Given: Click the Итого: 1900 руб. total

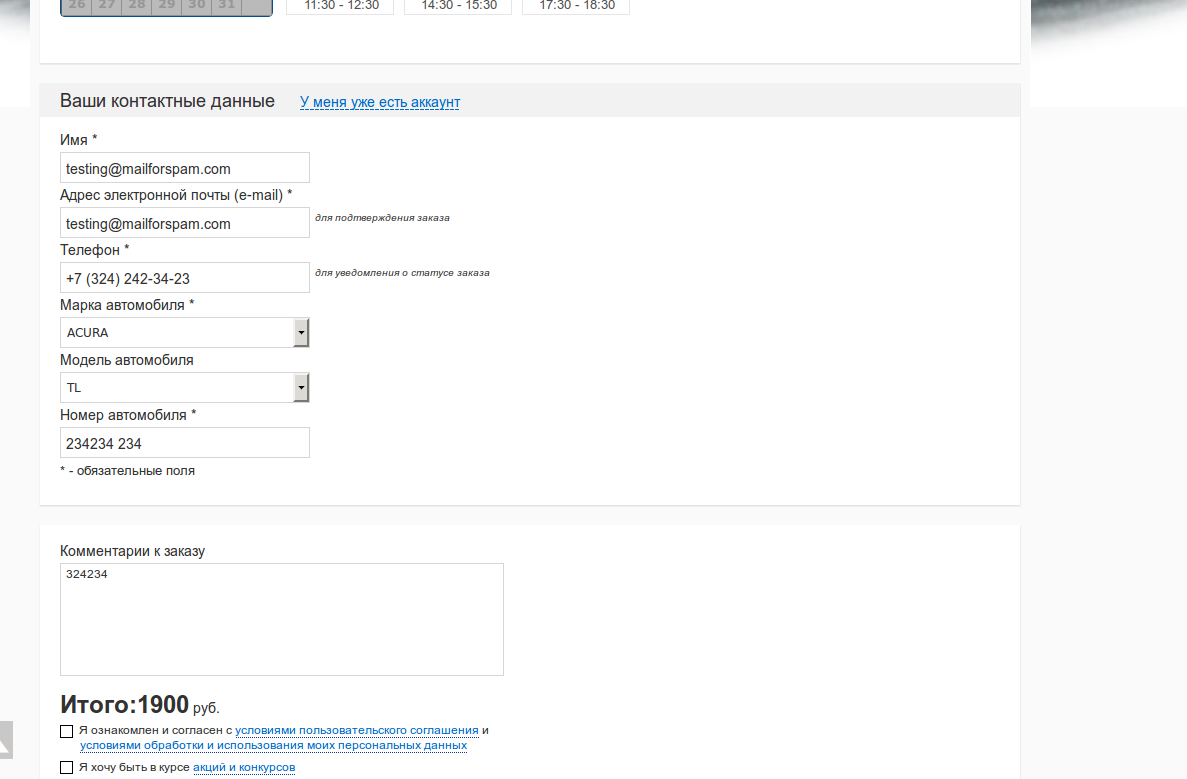Looking at the screenshot, I should 140,705.
